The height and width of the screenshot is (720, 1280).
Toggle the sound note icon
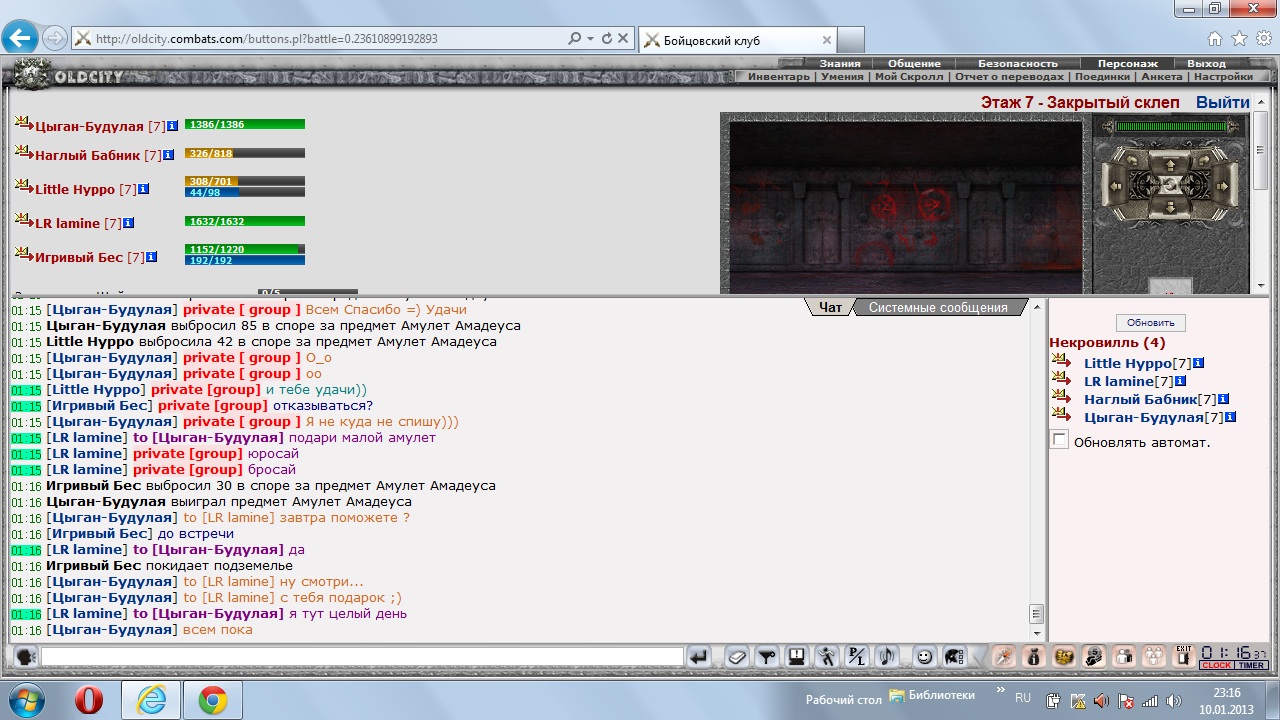point(886,657)
